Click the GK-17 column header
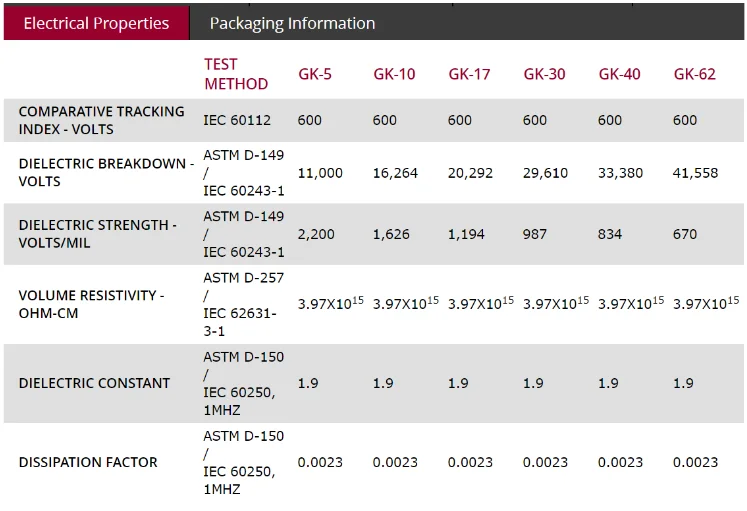 click(469, 74)
